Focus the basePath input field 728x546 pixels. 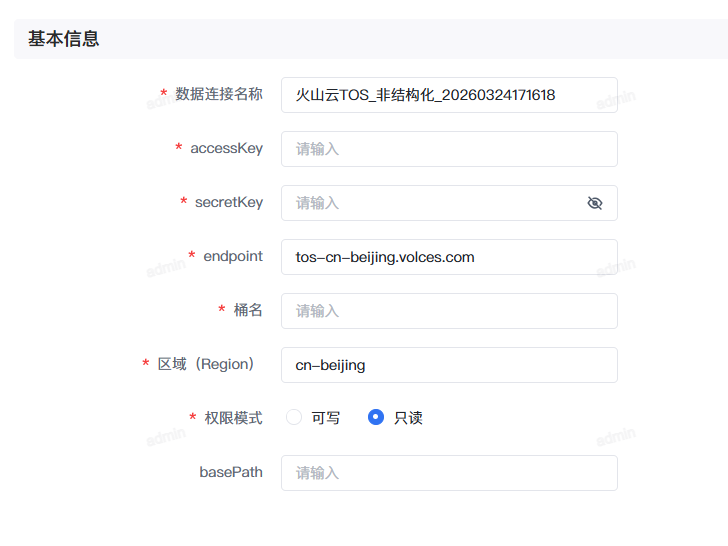click(x=449, y=473)
